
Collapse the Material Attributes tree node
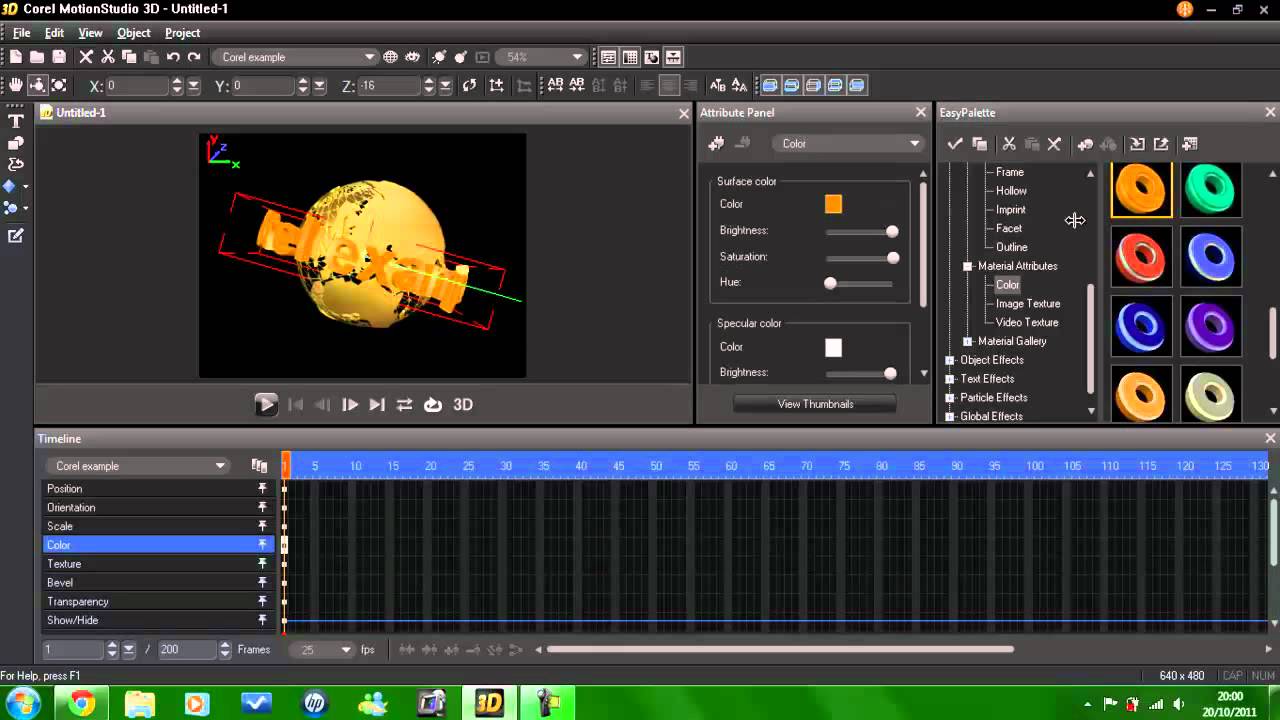point(967,266)
